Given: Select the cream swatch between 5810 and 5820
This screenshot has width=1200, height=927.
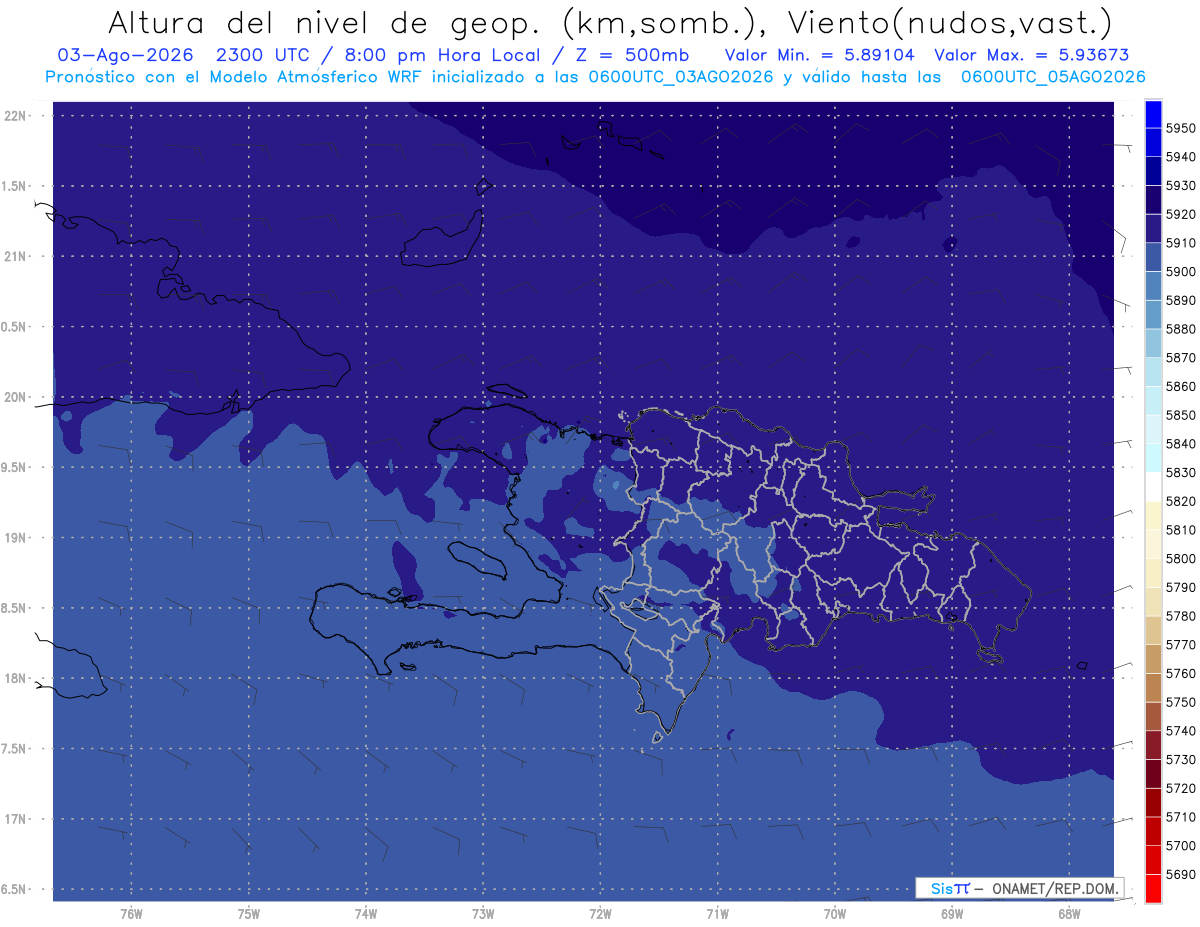Looking at the screenshot, I should (x=1153, y=515).
